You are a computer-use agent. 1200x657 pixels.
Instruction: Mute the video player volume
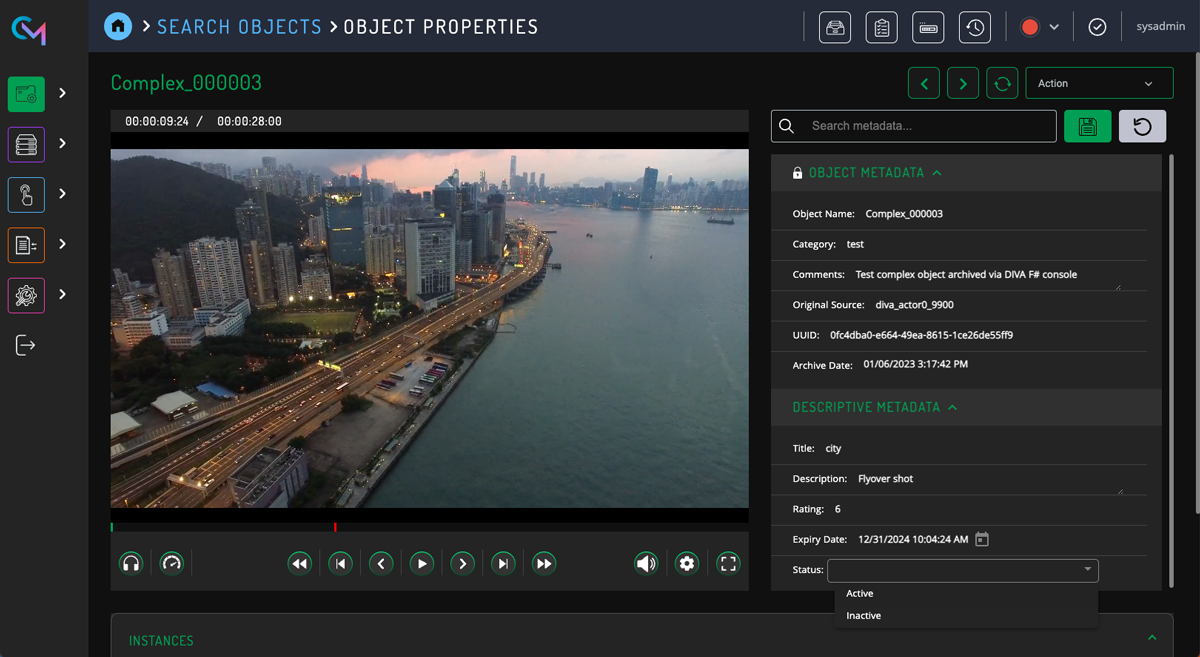(x=646, y=563)
